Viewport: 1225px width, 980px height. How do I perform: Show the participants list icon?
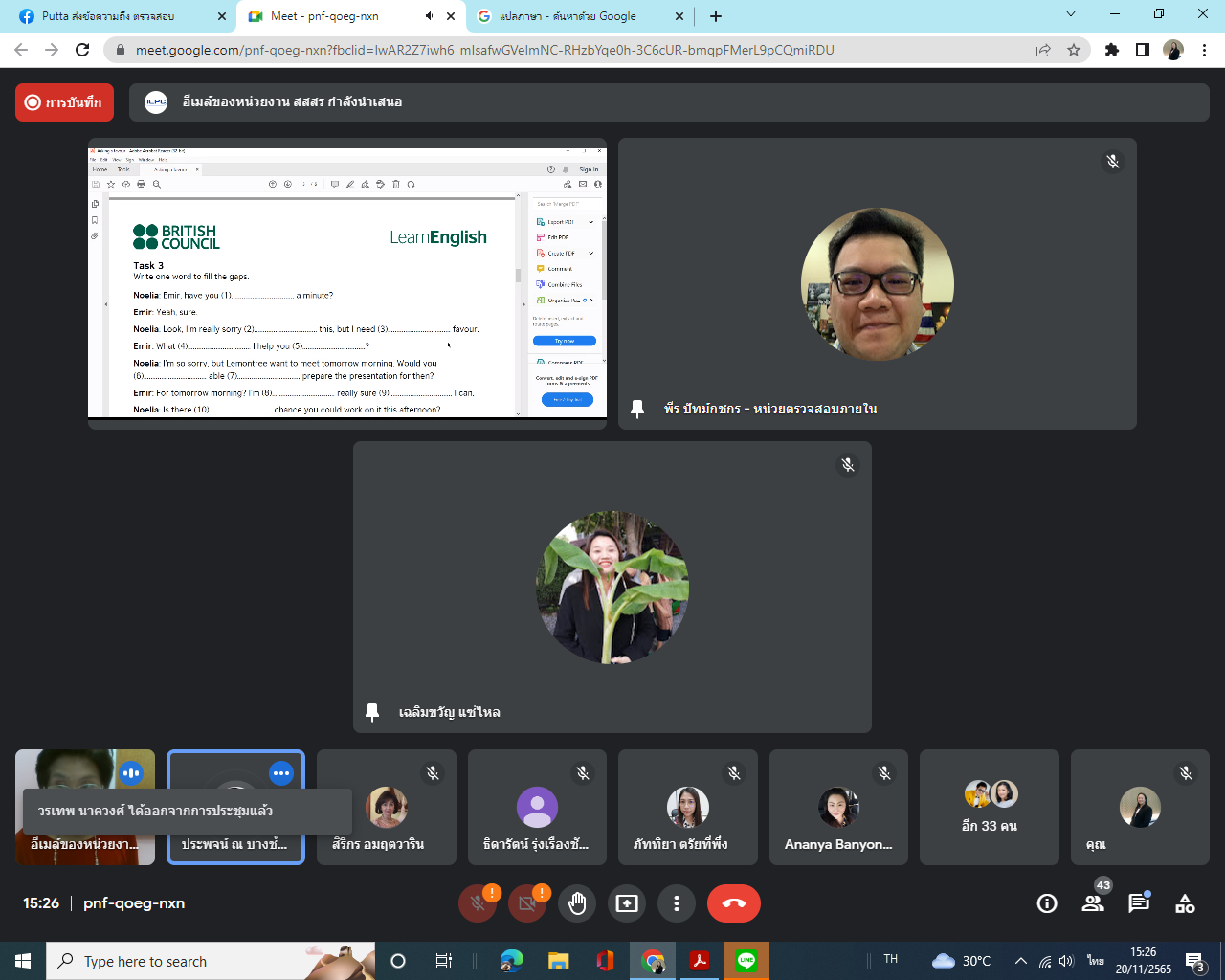(x=1093, y=903)
